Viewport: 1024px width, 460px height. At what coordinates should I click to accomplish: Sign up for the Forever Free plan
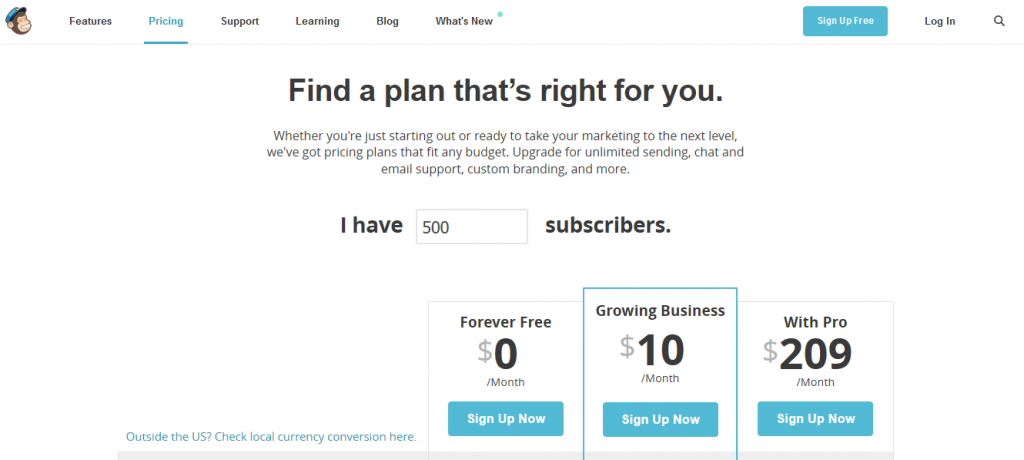click(505, 419)
